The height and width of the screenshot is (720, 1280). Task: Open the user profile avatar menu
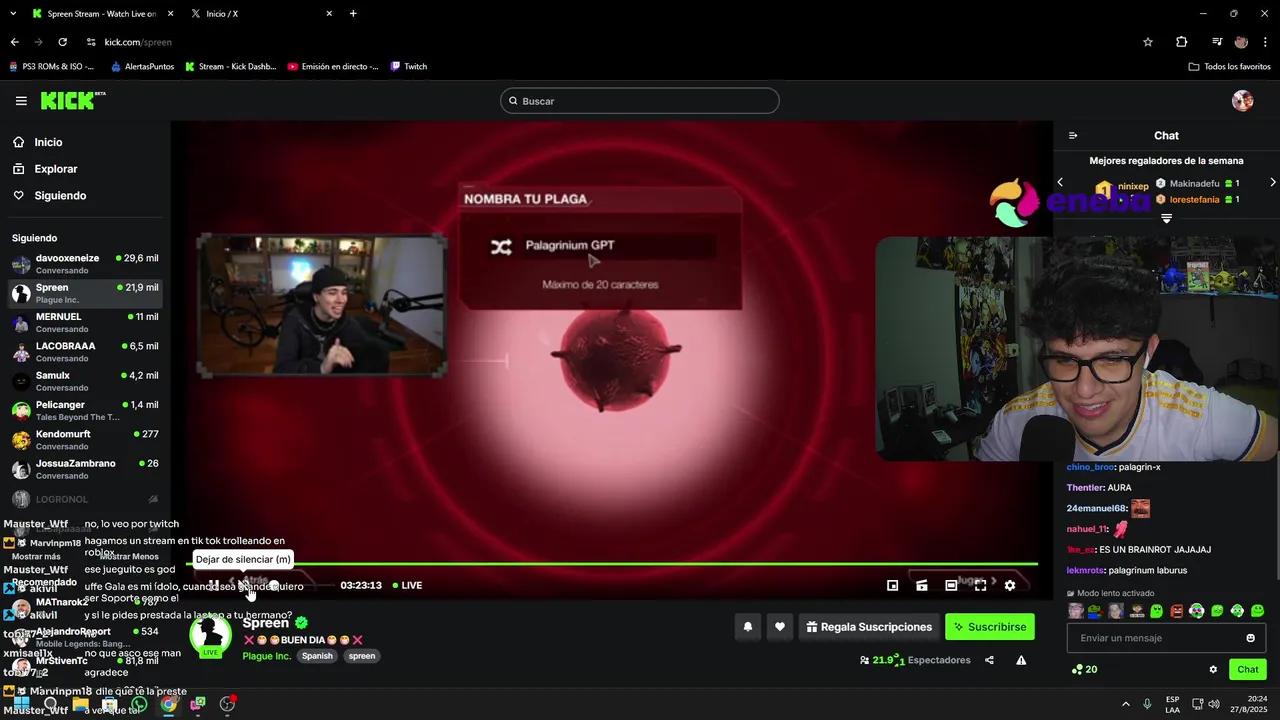[x=1243, y=101]
